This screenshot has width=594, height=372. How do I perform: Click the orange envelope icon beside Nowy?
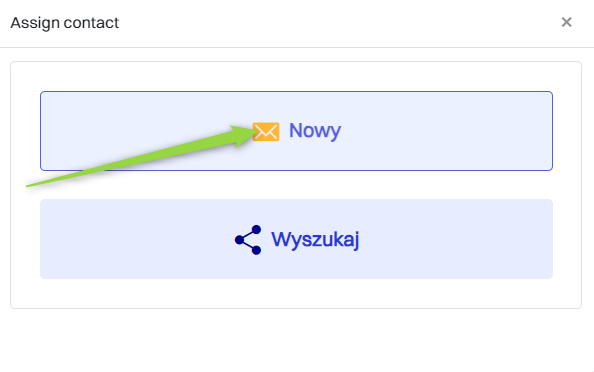[x=266, y=131]
